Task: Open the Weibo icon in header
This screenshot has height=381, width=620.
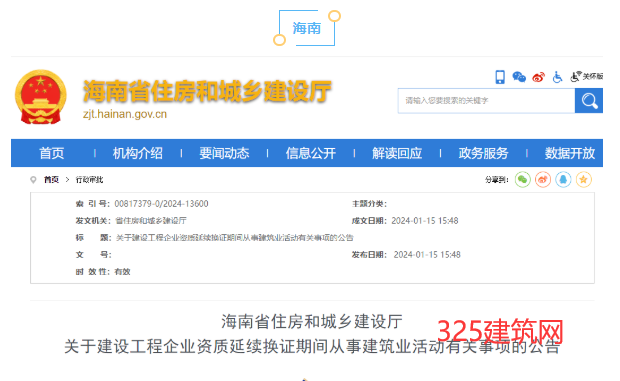Action: (x=538, y=77)
